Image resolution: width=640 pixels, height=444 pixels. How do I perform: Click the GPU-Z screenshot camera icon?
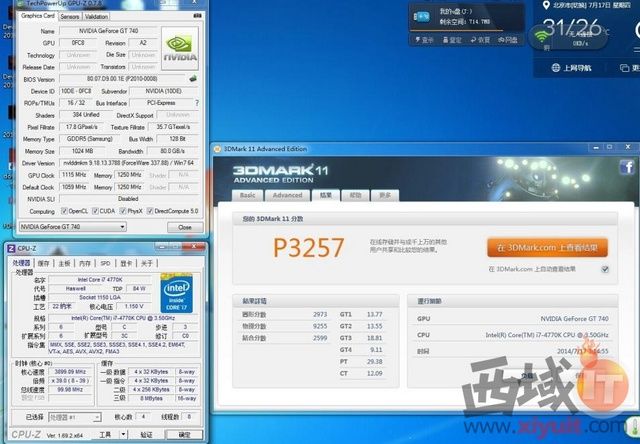(198, 16)
